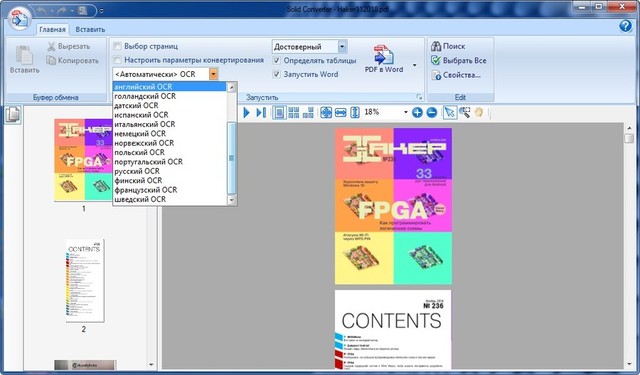Screen dimensions: 640x375
Task: Choose голландский OCR from list
Action: 169,96
